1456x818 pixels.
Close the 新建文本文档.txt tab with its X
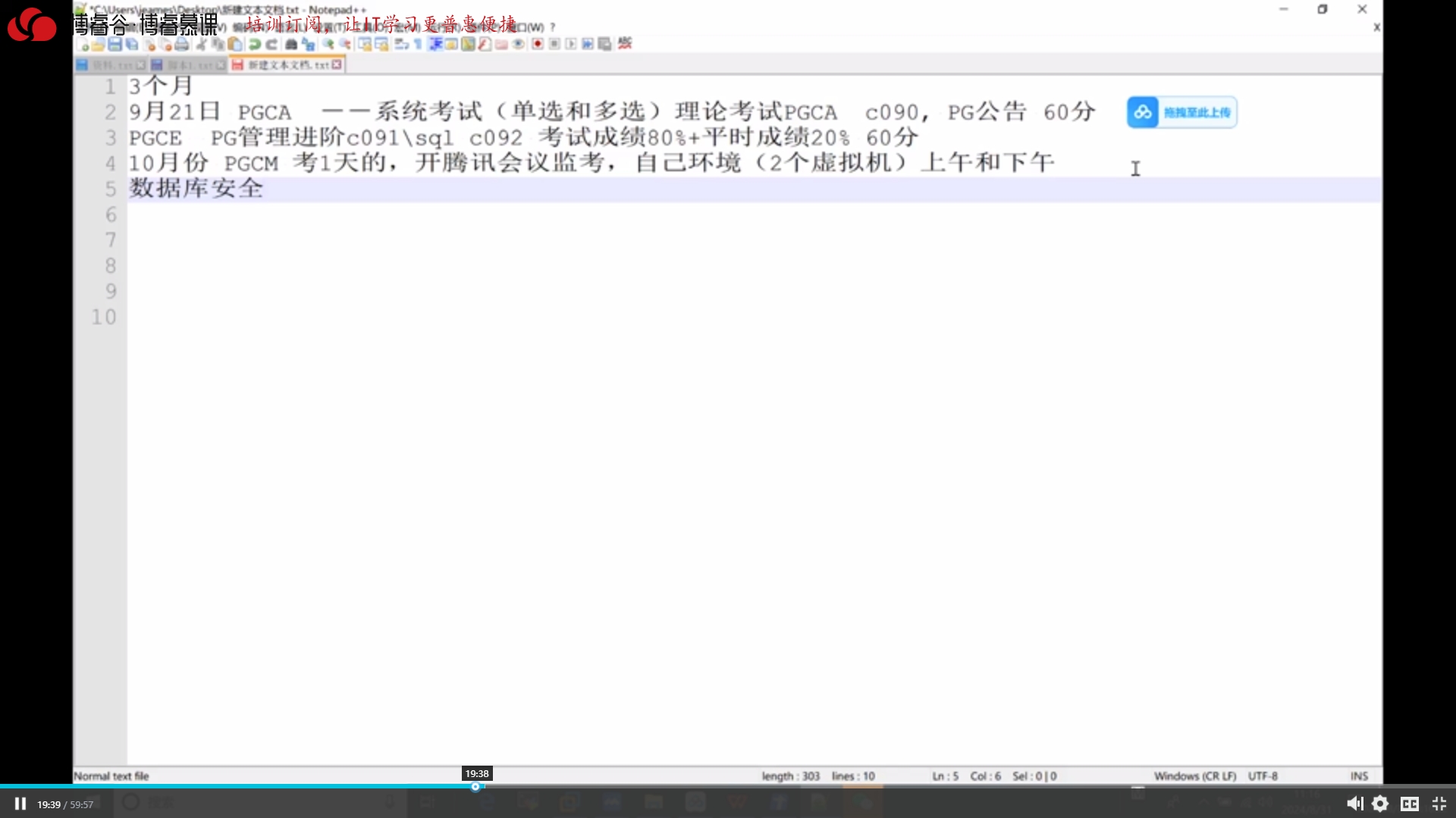coord(337,65)
